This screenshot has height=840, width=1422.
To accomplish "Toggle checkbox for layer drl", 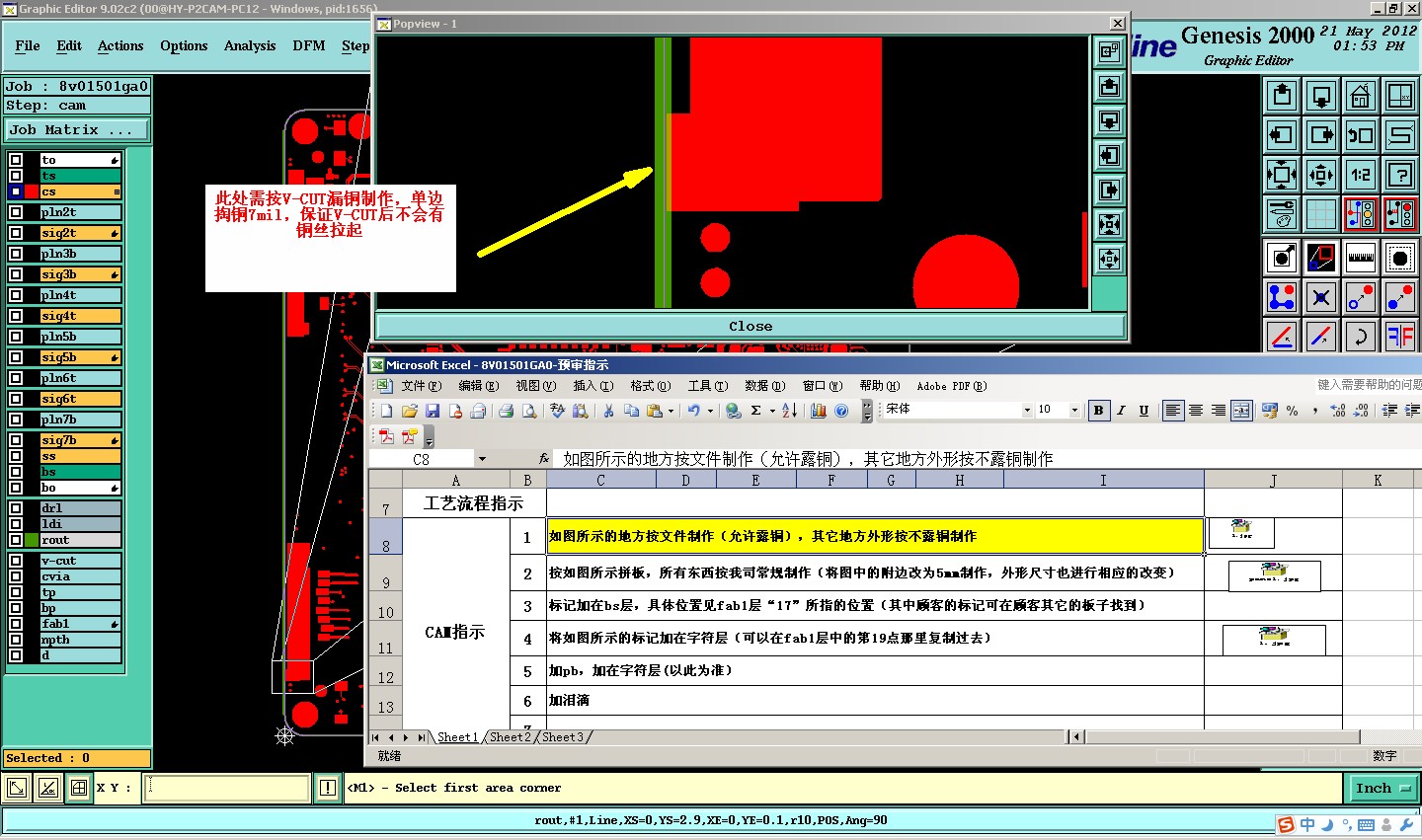I will tap(16, 508).
